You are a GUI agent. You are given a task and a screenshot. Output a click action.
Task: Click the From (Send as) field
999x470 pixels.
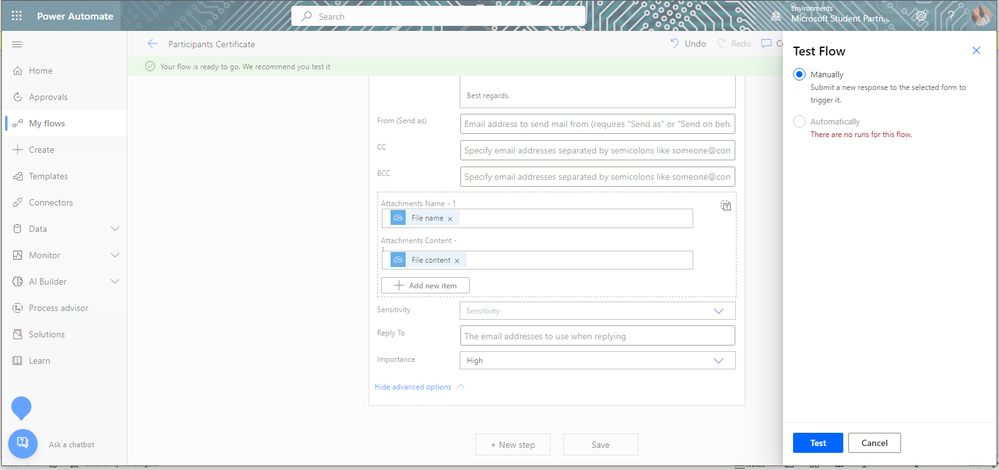[x=598, y=124]
